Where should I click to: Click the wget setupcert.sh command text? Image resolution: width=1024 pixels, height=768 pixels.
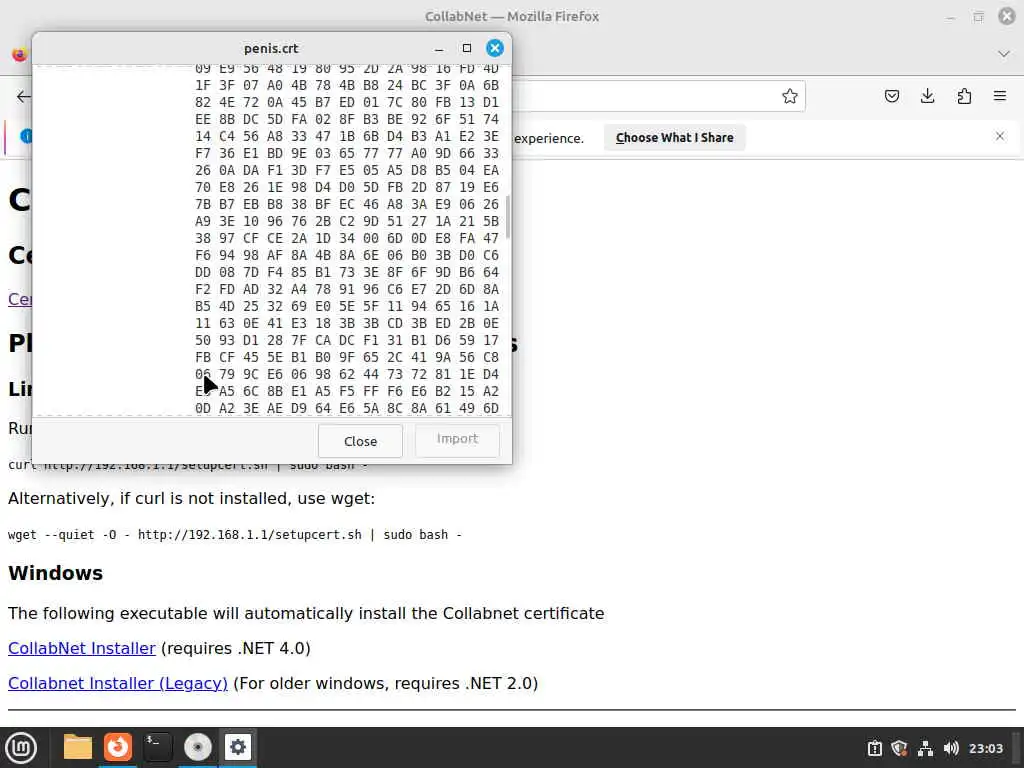point(234,535)
